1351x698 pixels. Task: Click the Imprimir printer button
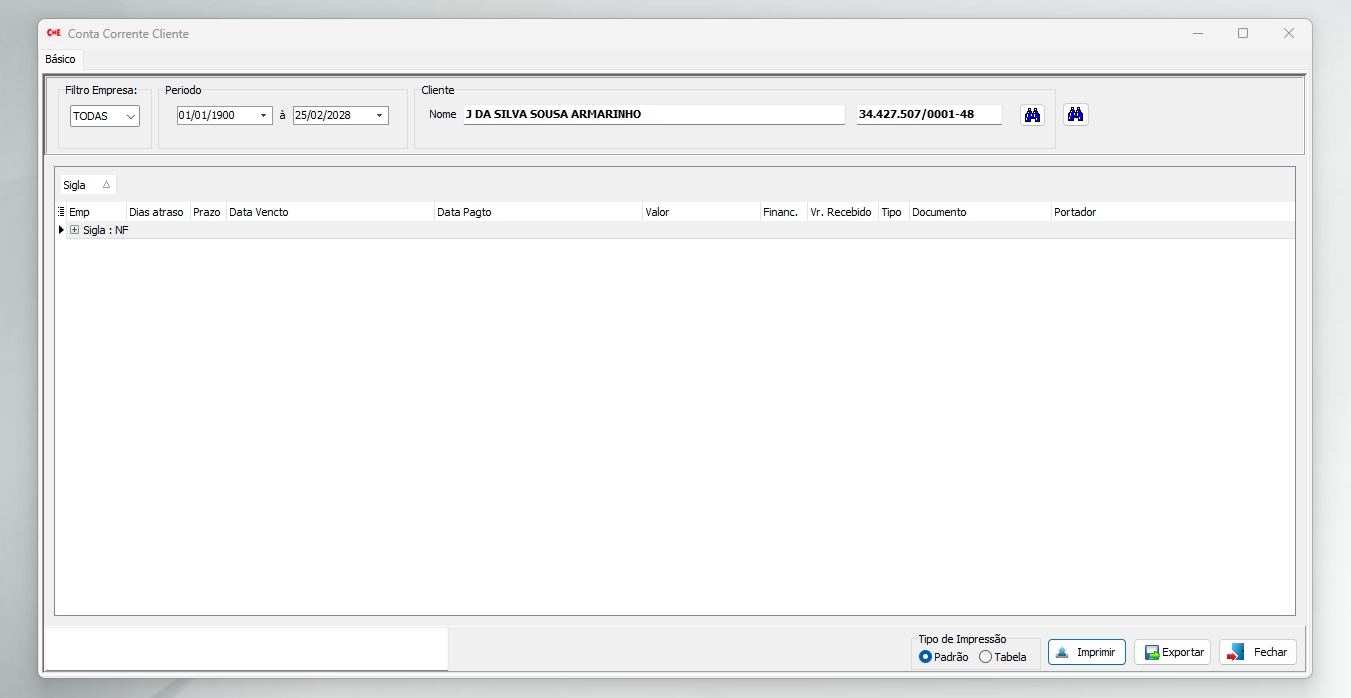1086,652
